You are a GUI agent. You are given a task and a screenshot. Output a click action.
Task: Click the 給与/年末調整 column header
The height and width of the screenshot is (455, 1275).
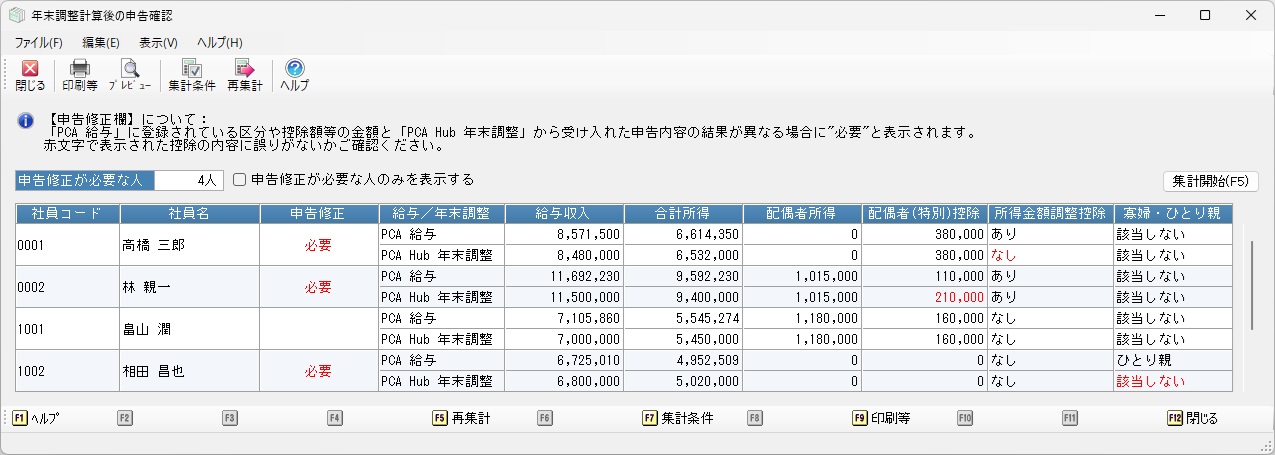[441, 213]
